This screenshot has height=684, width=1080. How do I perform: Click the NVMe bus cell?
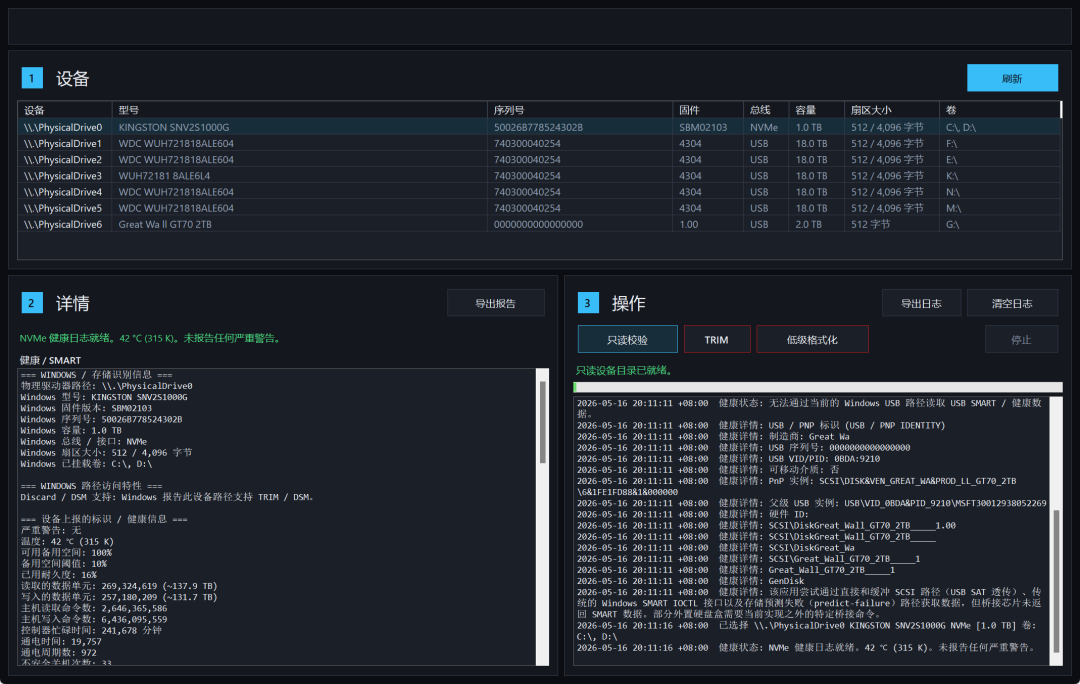pyautogui.click(x=764, y=127)
